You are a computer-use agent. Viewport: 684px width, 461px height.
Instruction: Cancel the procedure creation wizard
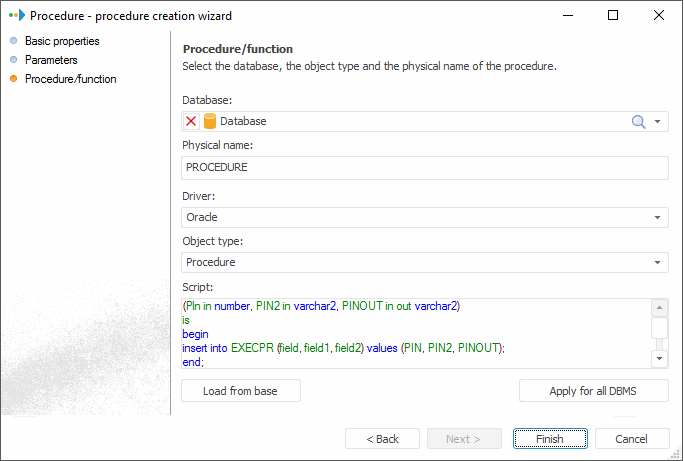pos(632,439)
